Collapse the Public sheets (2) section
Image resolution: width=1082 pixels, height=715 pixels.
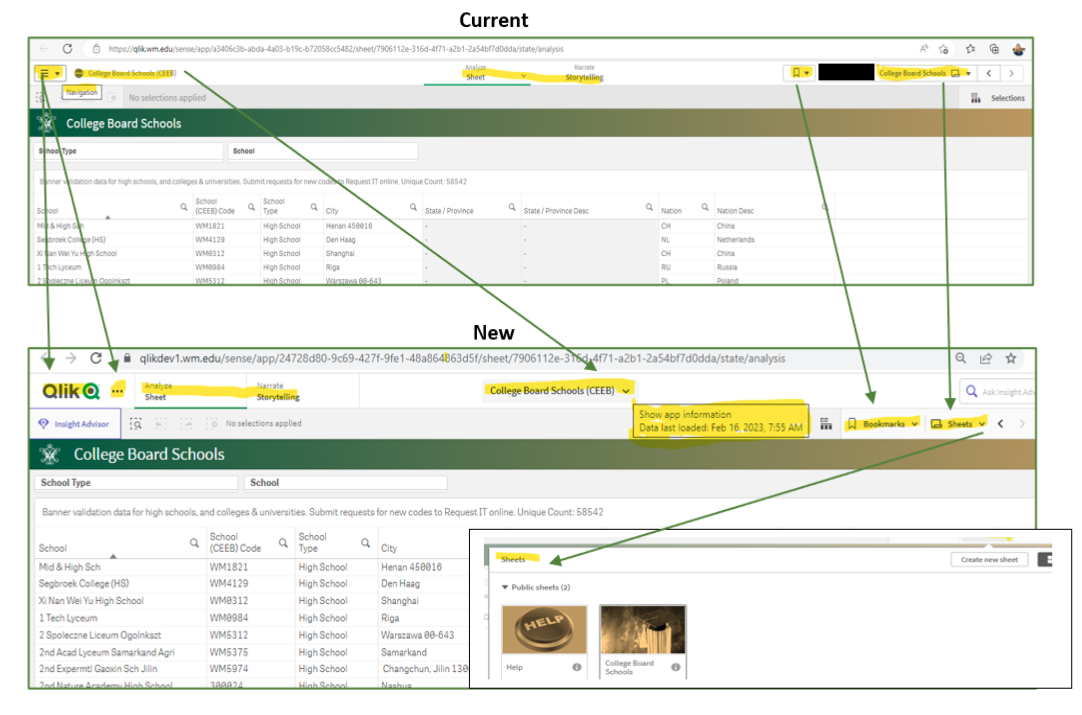[x=505, y=587]
